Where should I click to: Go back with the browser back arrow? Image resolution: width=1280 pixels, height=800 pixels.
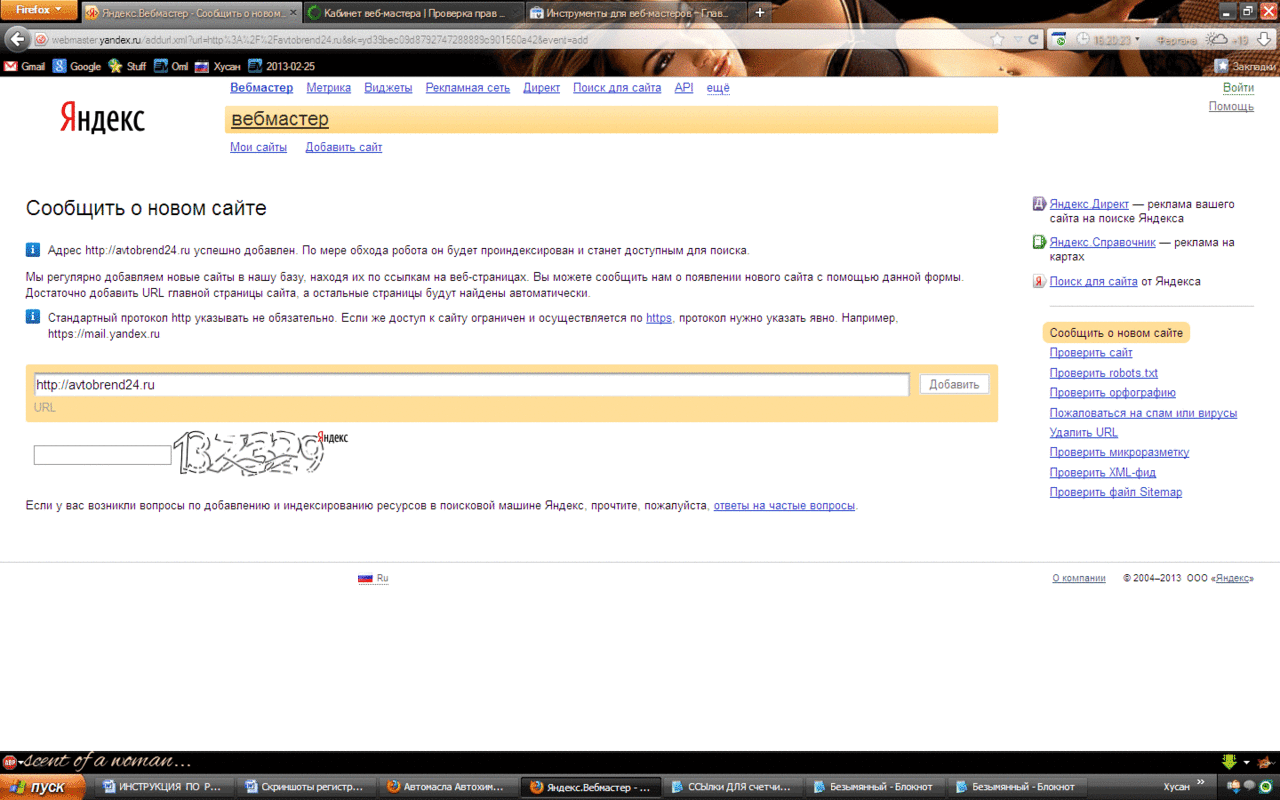click(16, 39)
